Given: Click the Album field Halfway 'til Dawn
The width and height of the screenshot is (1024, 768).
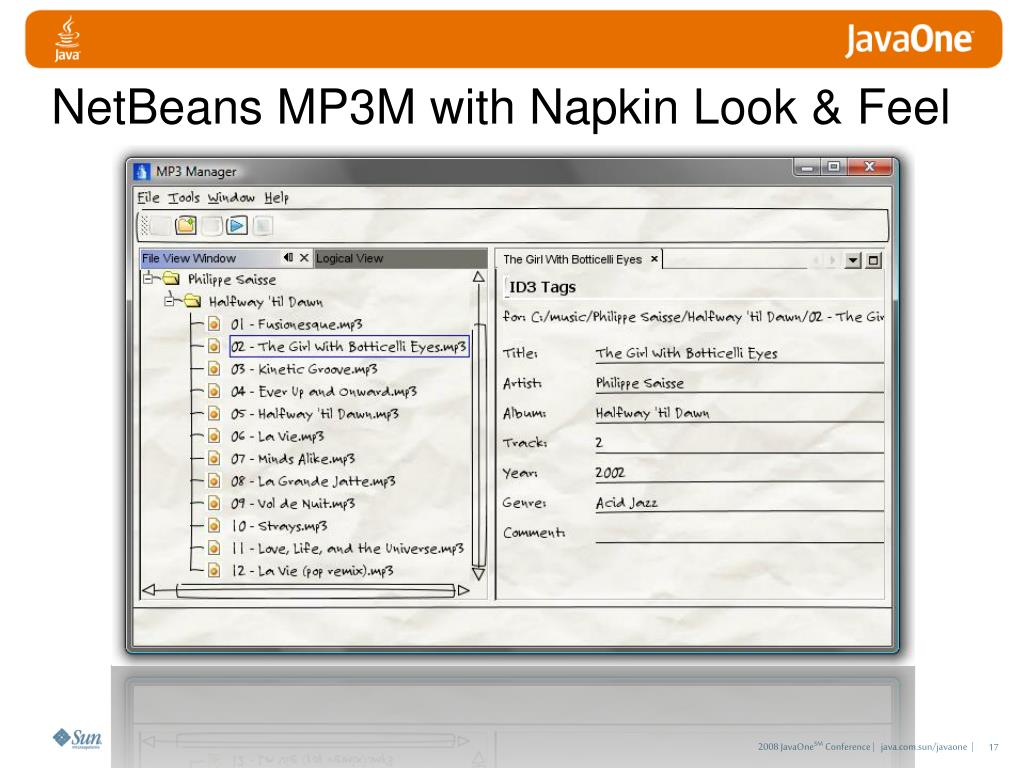Looking at the screenshot, I should click(739, 413).
